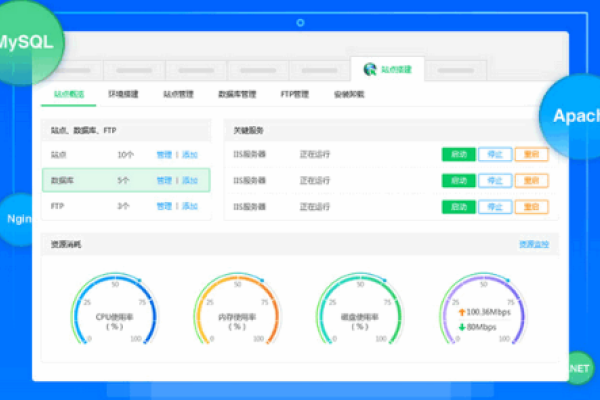The width and height of the screenshot is (600, 400).
Task: Click the 80Mbps download value
Action: [x=481, y=327]
